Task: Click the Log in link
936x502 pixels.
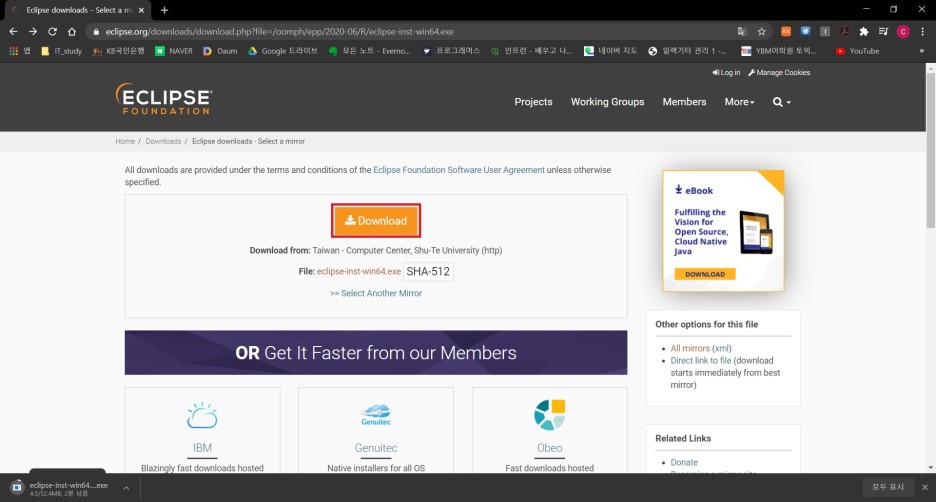Action: click(726, 73)
